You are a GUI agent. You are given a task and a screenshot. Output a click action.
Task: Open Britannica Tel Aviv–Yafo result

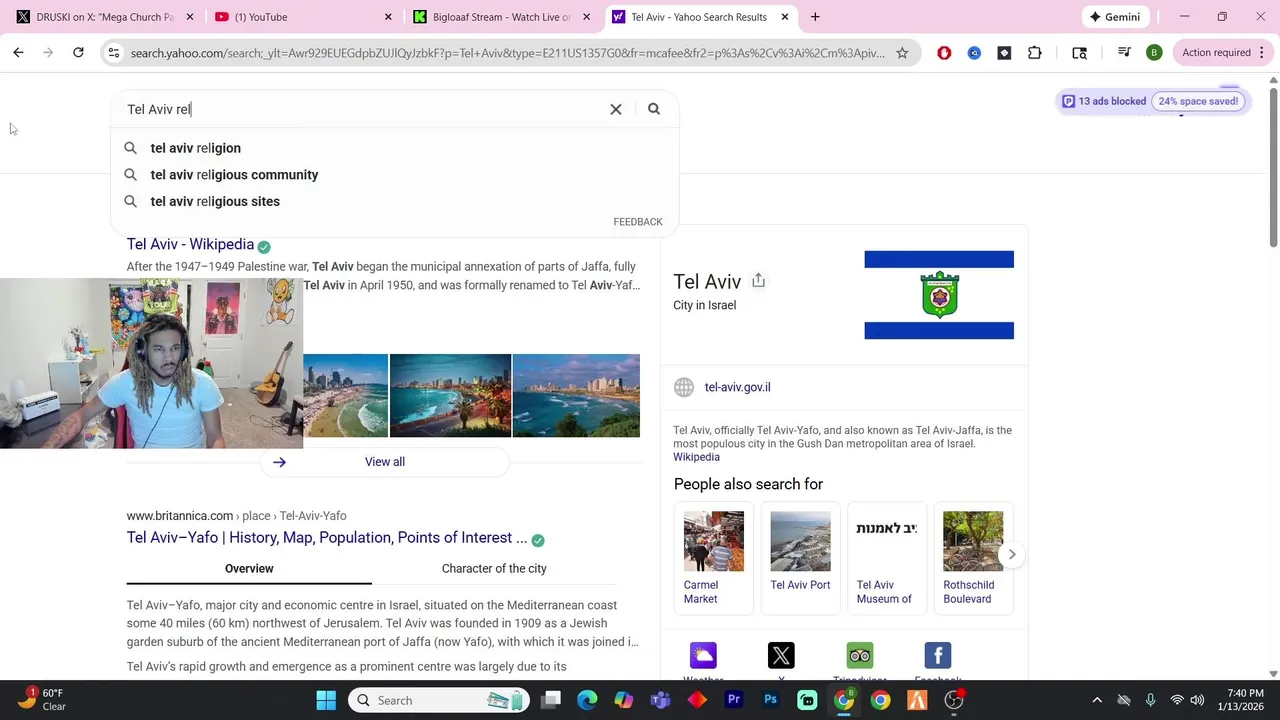tap(327, 538)
